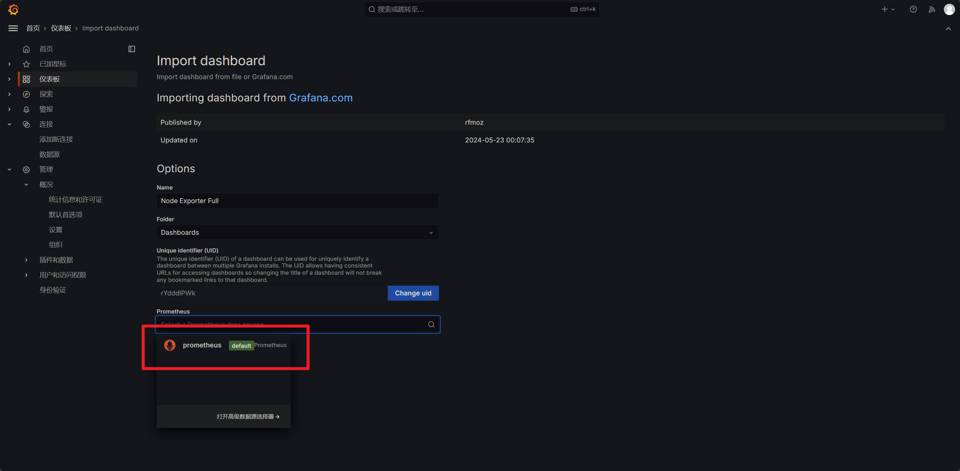Expand the 插件和数据 tree item
Screen dimensions: 960x471
[x=27, y=260]
